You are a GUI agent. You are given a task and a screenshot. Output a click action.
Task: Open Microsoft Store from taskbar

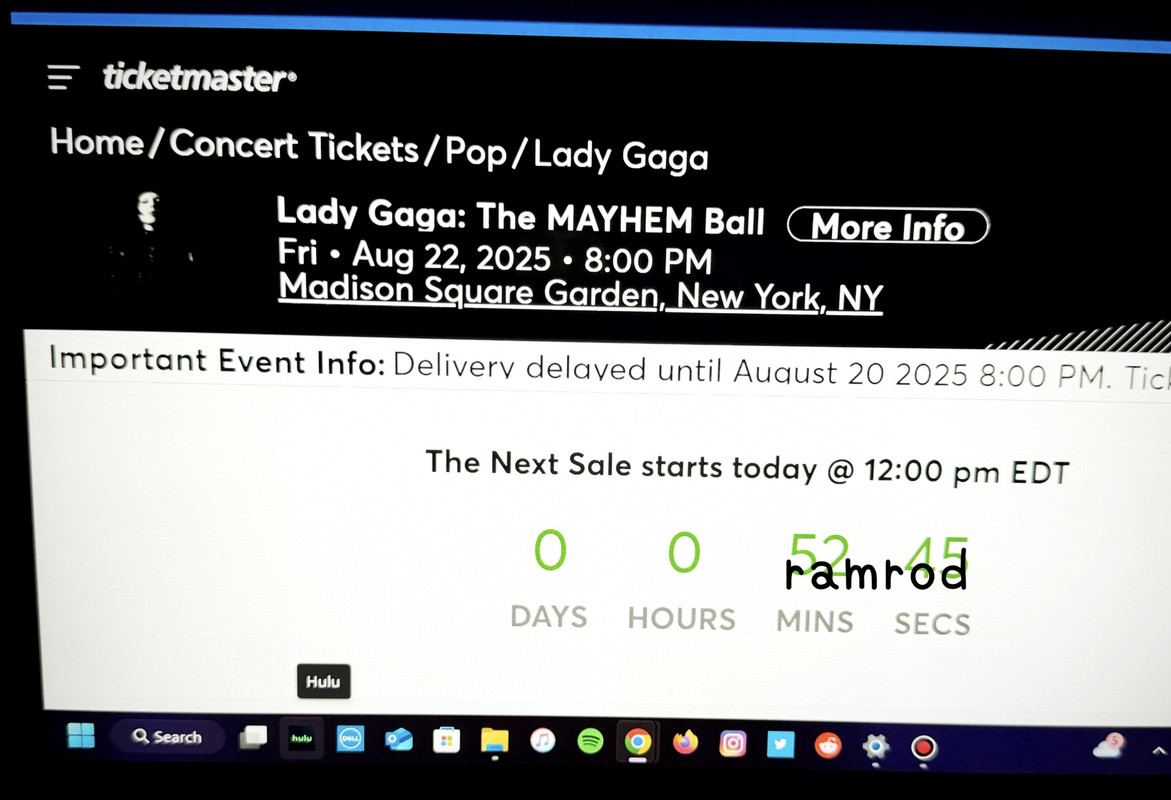(447, 740)
